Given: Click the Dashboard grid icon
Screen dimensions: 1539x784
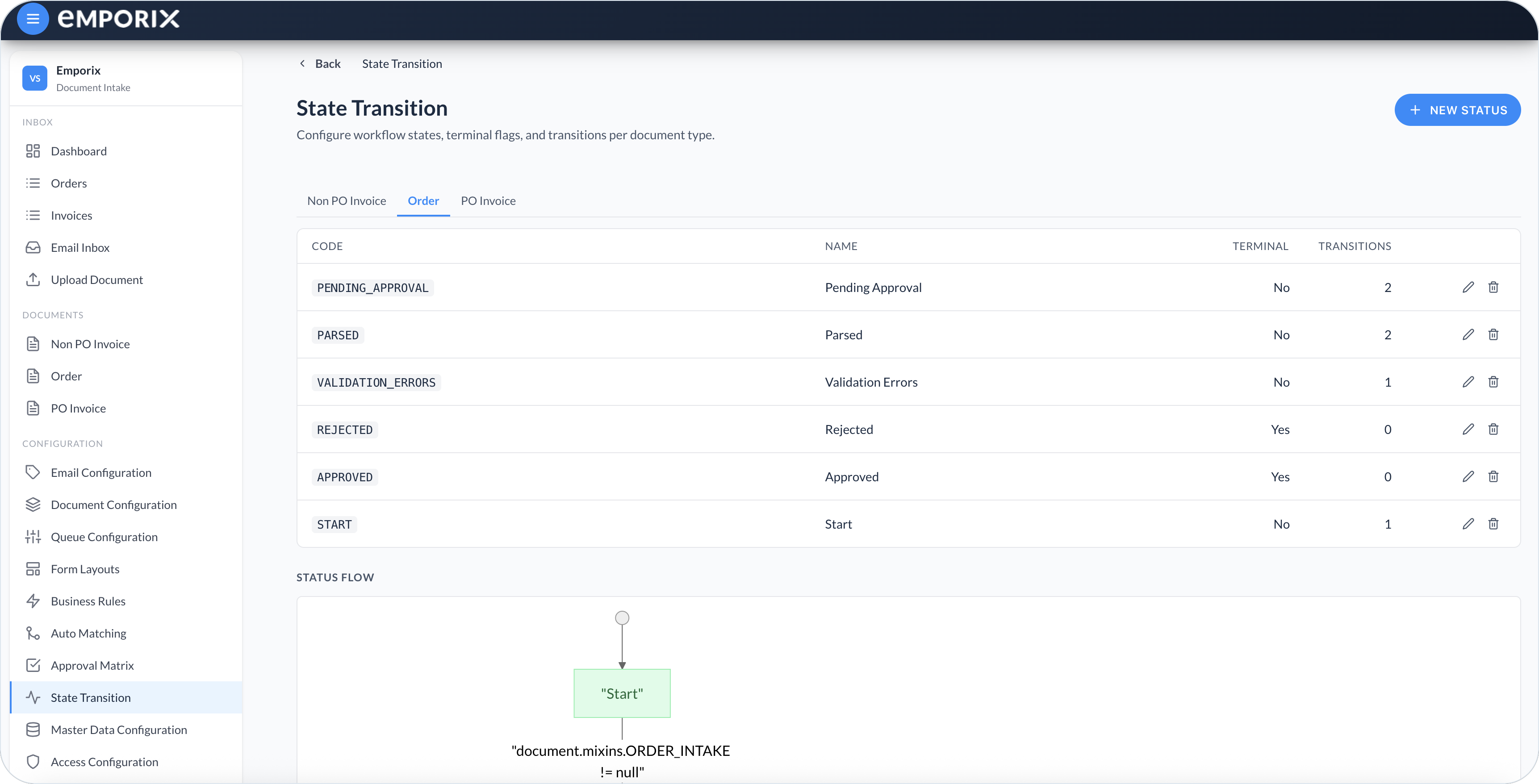Looking at the screenshot, I should point(33,151).
